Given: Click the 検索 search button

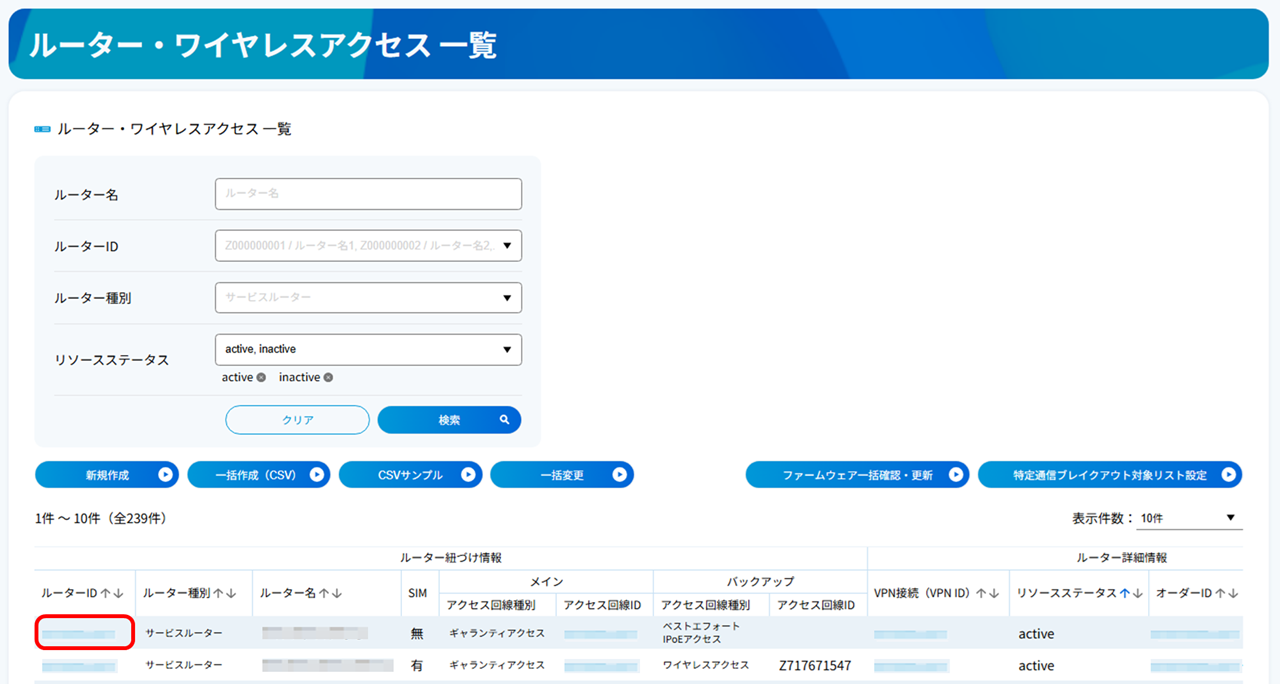Looking at the screenshot, I should (x=449, y=420).
